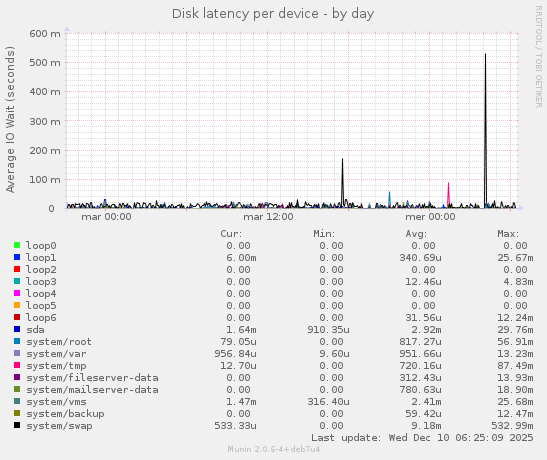
Task: Select the loop6 legend label
Action: tap(41, 317)
